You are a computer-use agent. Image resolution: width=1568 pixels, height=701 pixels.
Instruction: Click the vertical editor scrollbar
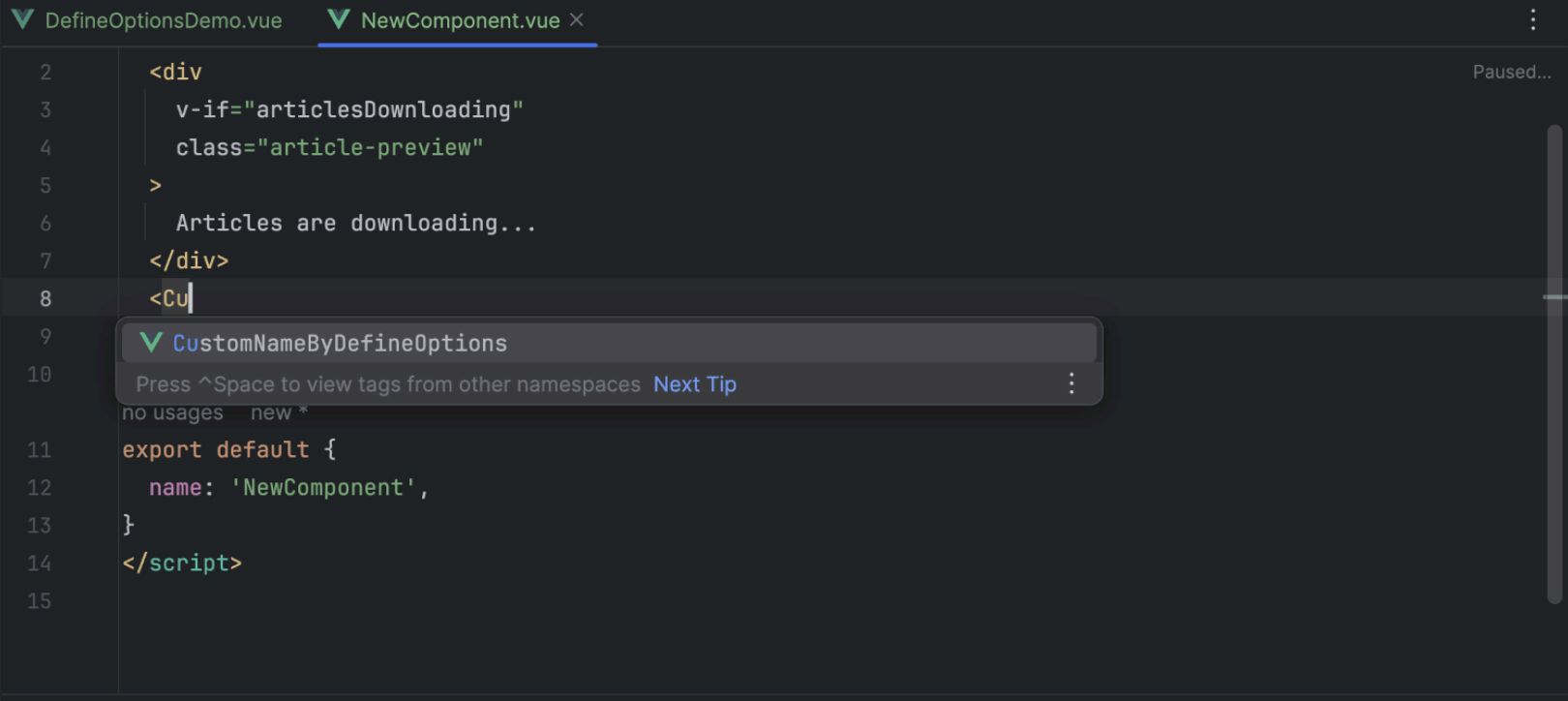(1554, 436)
